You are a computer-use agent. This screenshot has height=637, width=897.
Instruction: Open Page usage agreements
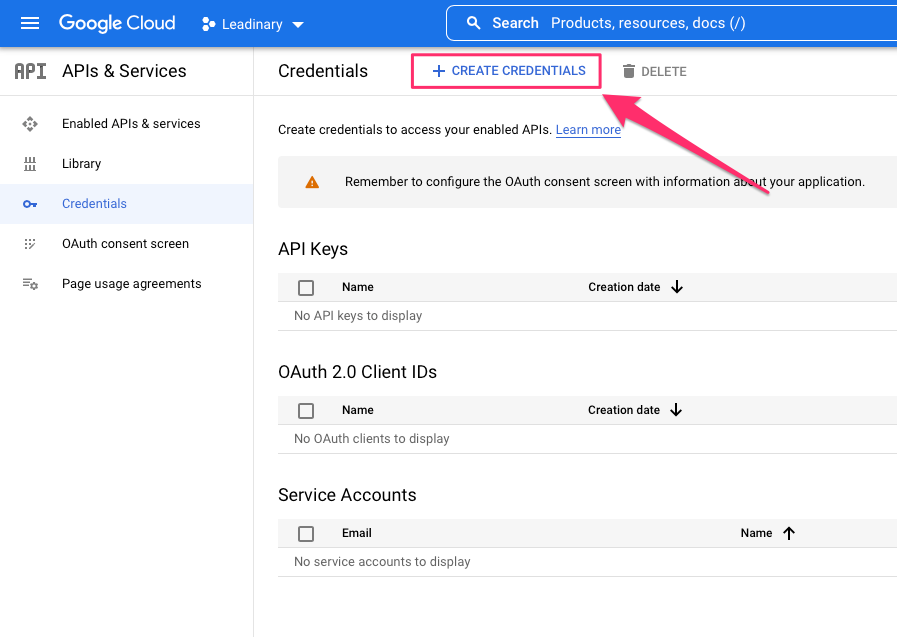coord(132,284)
